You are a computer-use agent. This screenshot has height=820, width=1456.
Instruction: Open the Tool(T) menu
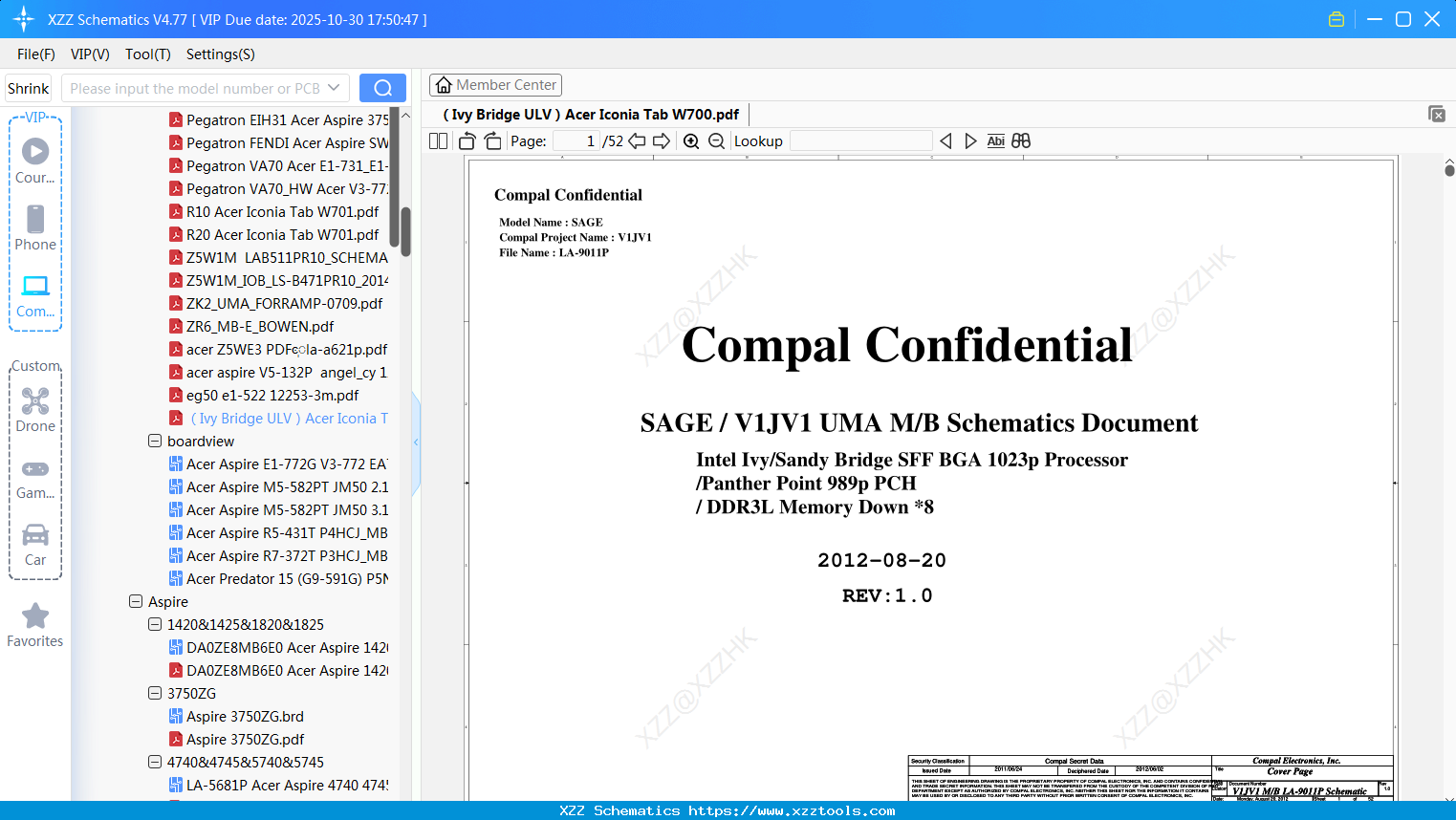[148, 54]
